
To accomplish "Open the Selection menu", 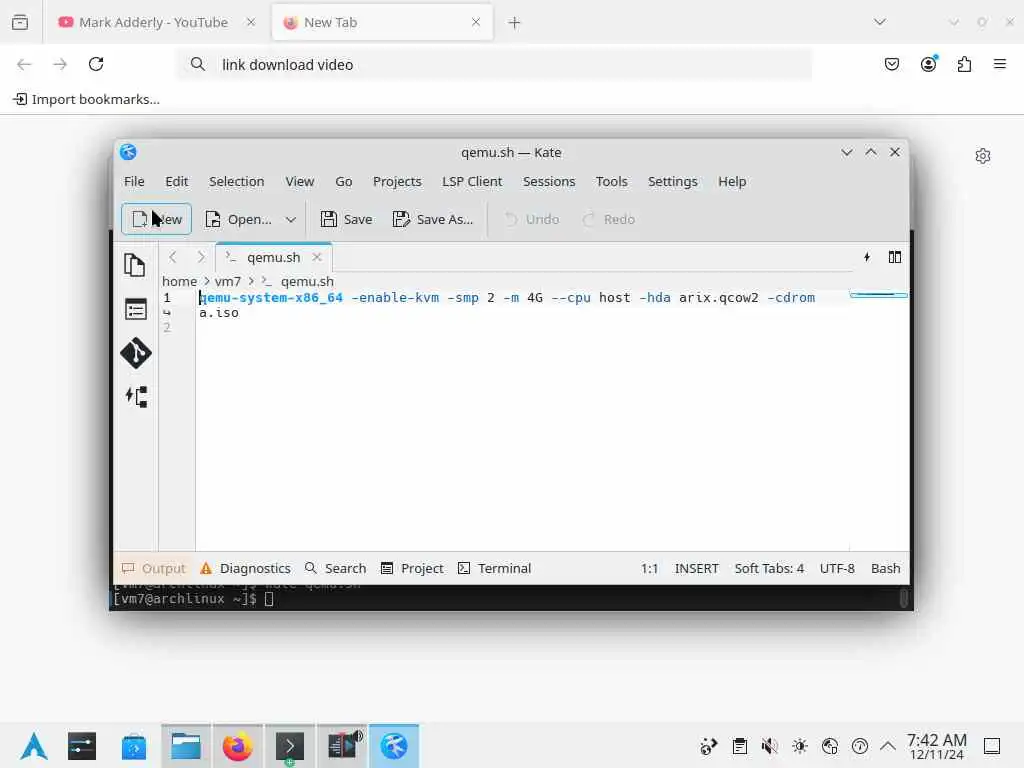I will coord(236,182).
